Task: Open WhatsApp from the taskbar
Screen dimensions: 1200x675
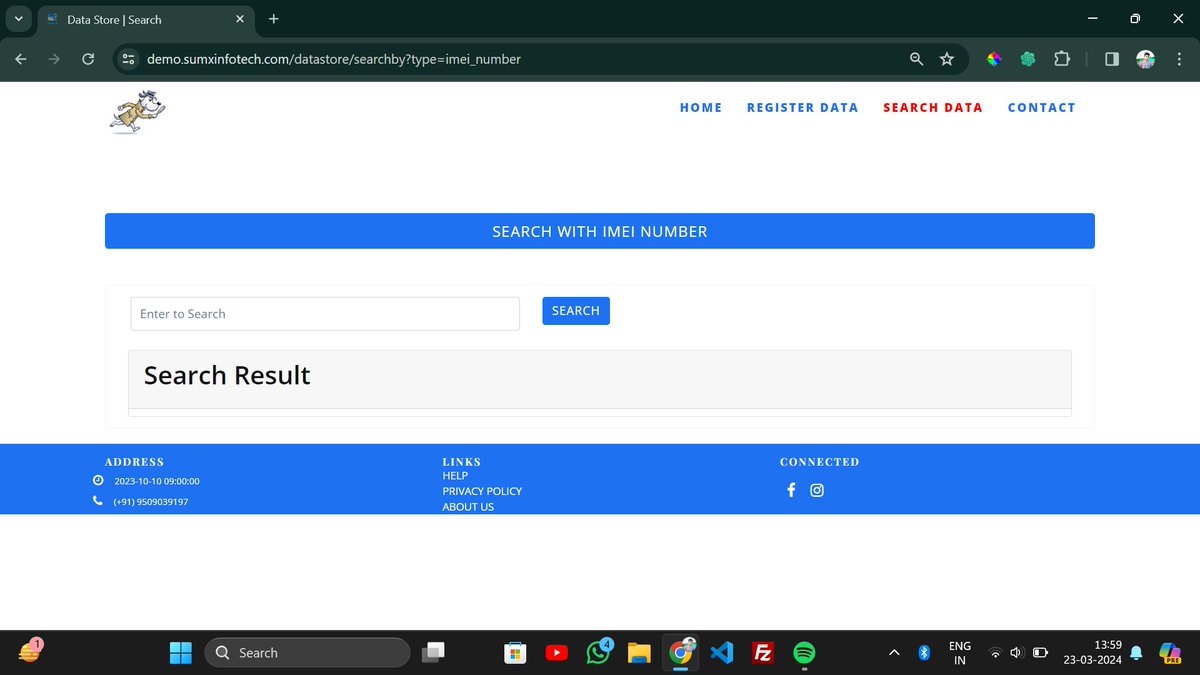Action: (x=599, y=652)
